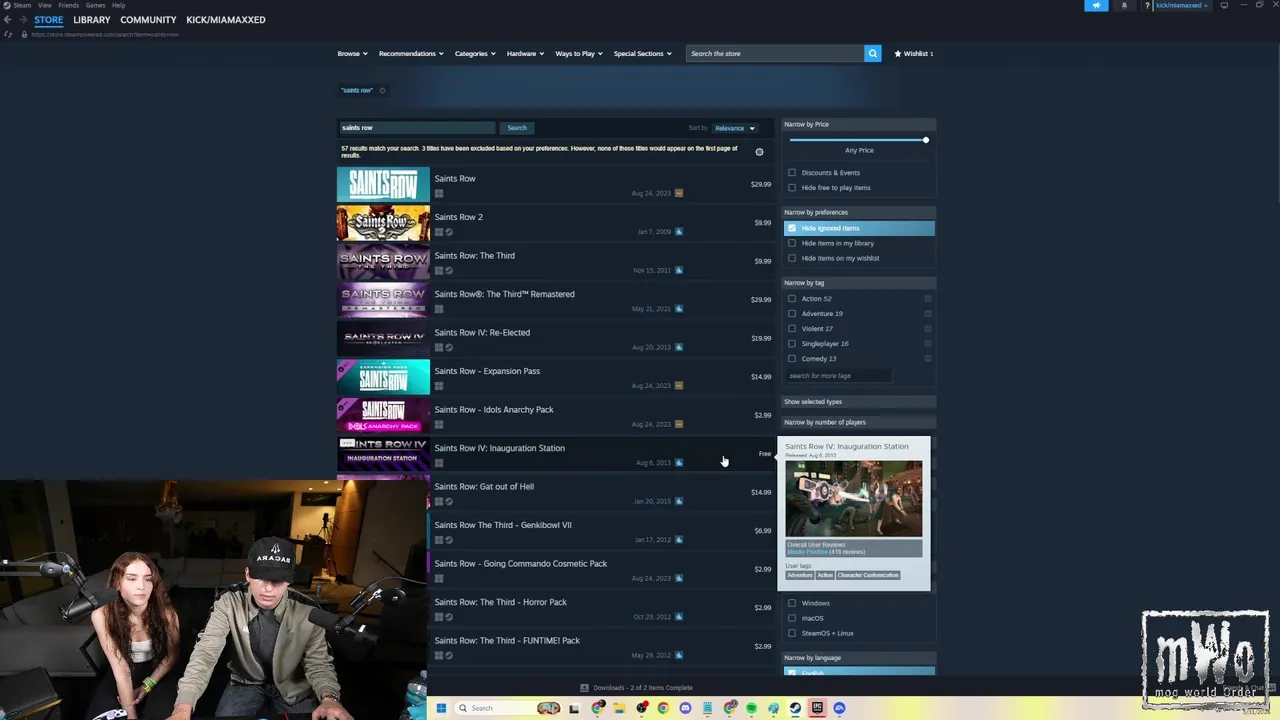Click the magnifier search button in store bar

click(873, 53)
